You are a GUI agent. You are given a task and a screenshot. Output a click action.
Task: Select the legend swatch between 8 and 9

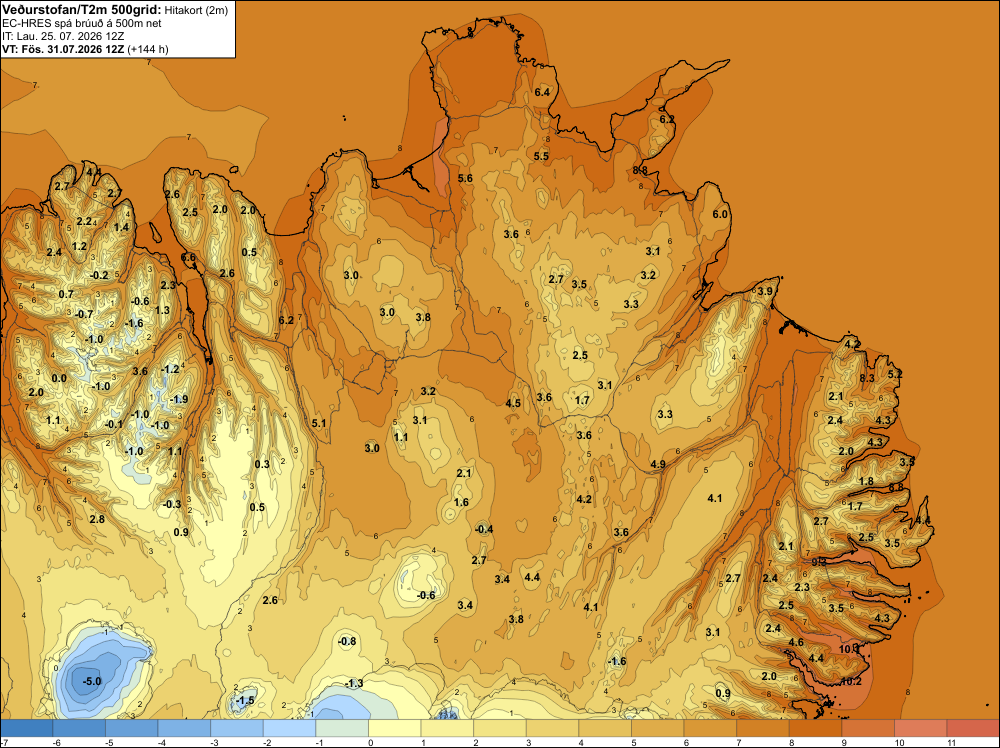(816, 728)
